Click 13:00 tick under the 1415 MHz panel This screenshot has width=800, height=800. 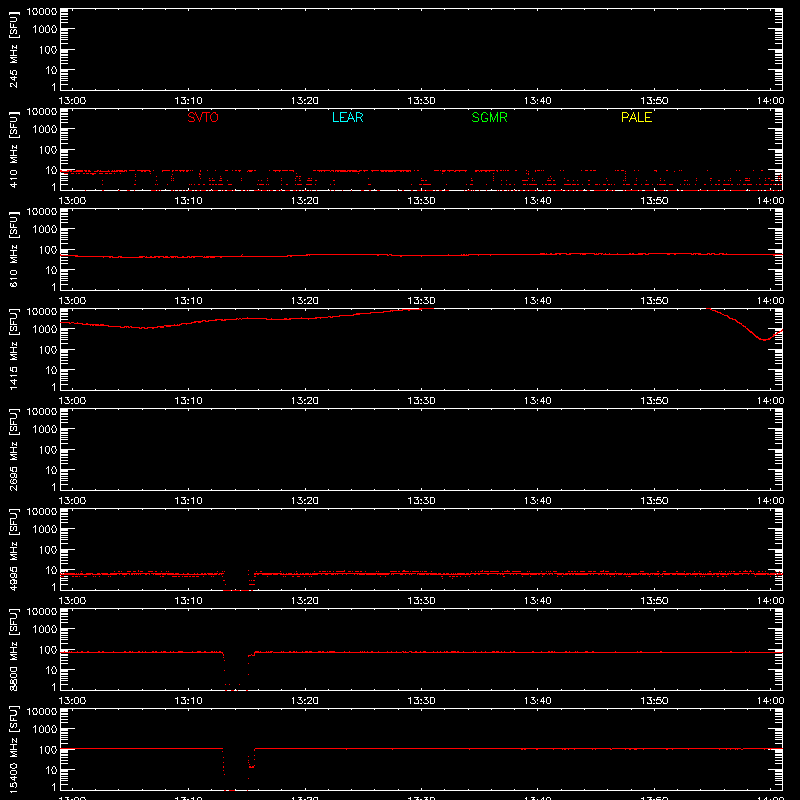point(72,401)
